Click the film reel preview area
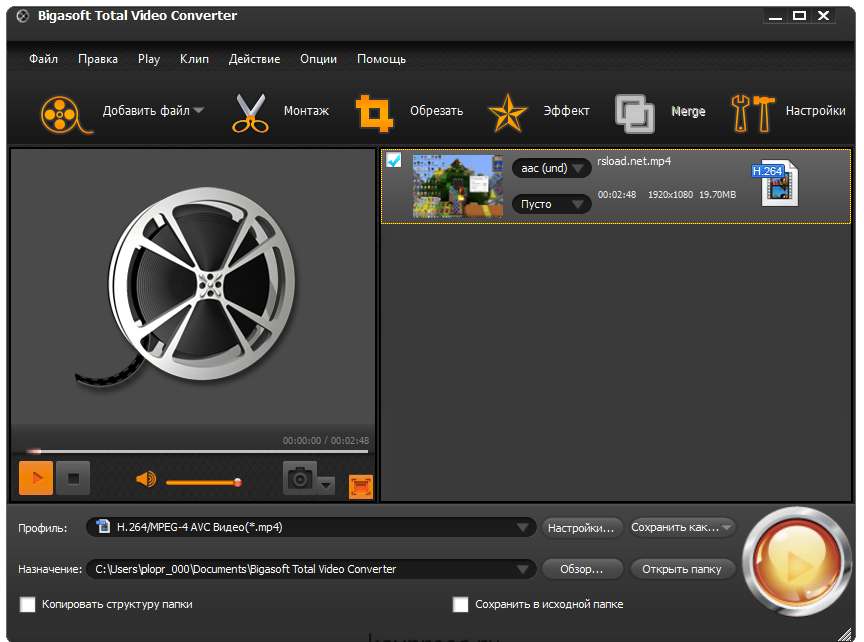This screenshot has width=864, height=642. tap(193, 287)
